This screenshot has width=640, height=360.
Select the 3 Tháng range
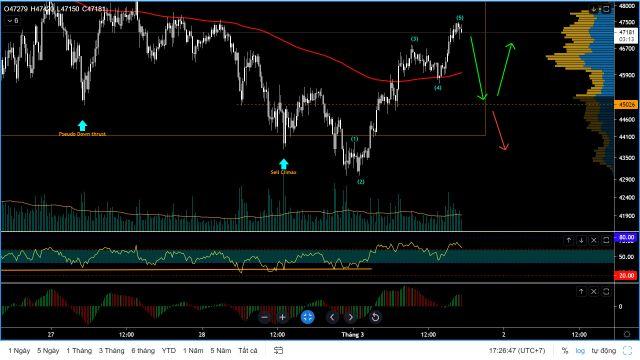click(111, 350)
